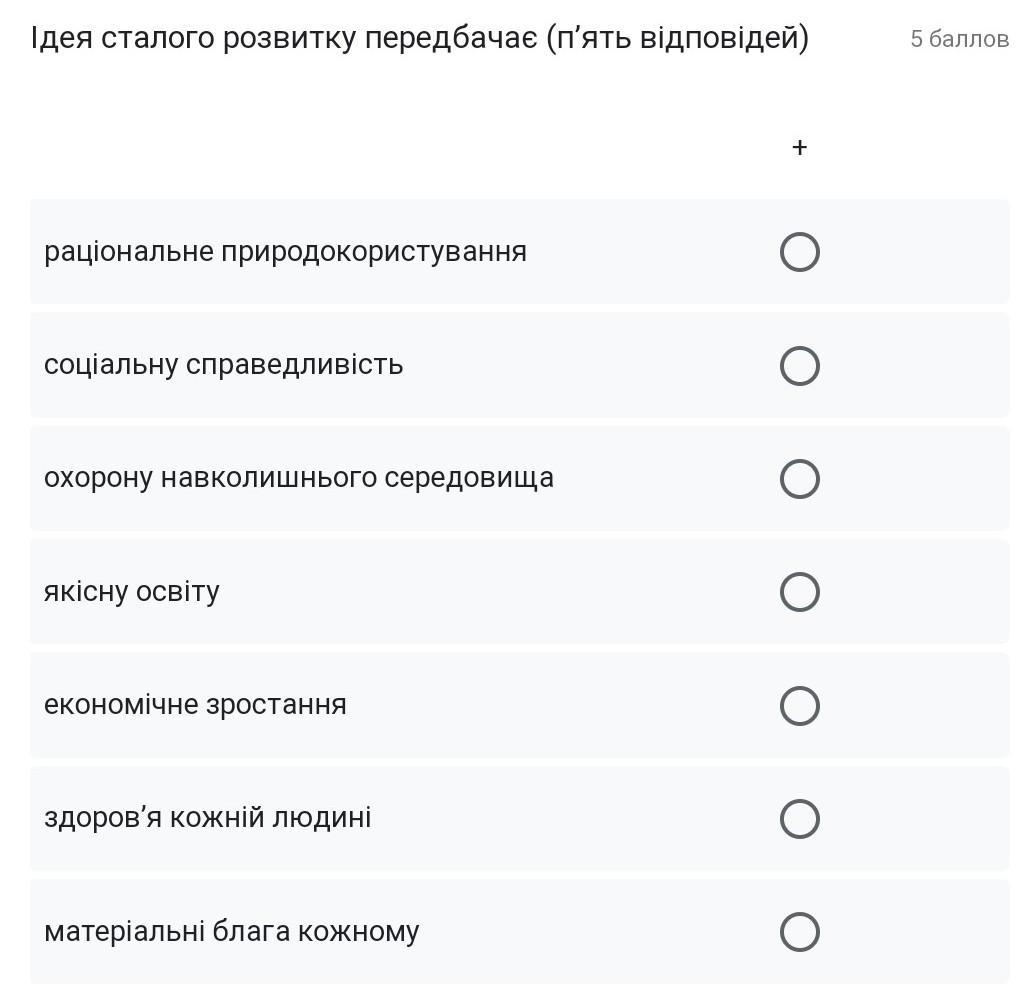Click the row label здоров'я кожній людині
Image resolution: width=1030 pixels, height=1008 pixels.
point(207,818)
